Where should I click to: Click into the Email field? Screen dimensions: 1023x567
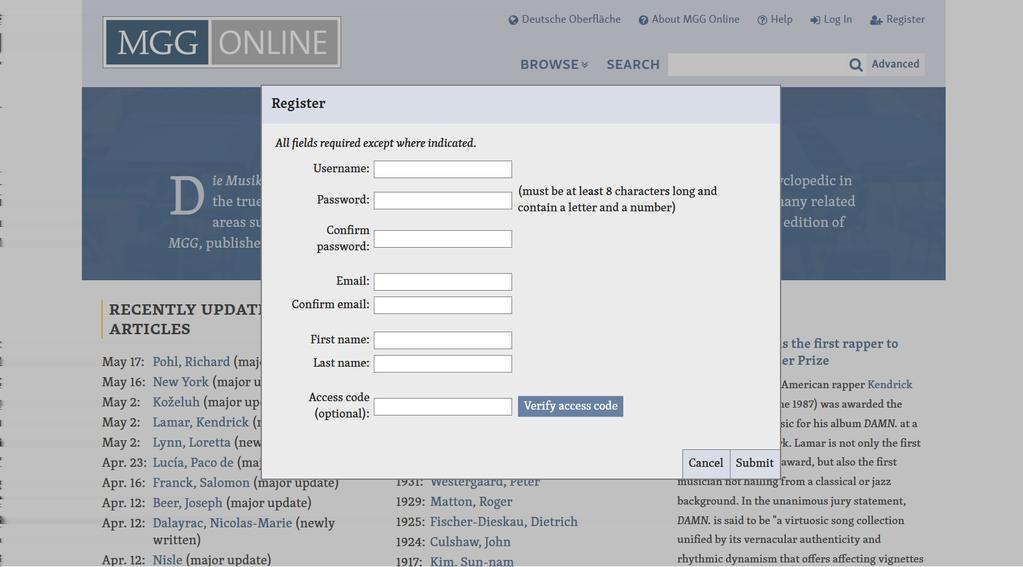click(442, 281)
